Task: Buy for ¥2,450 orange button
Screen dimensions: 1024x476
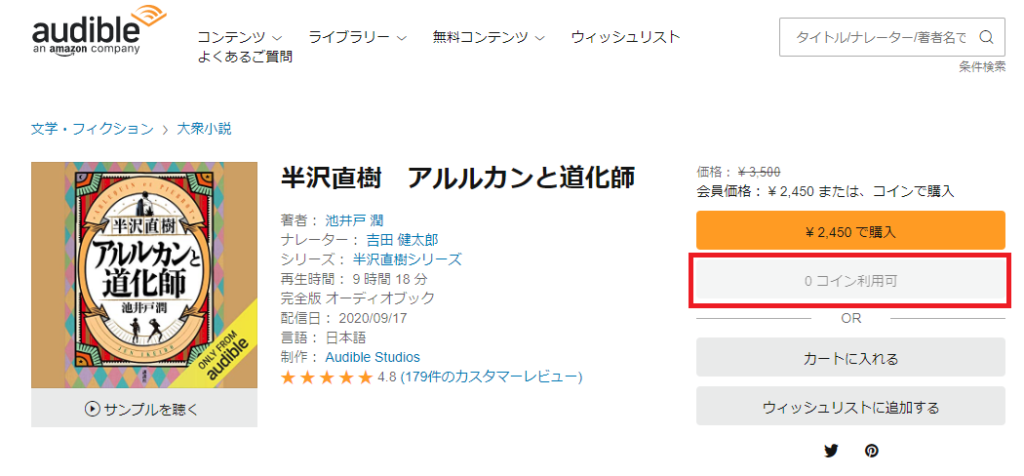Action: pyautogui.click(x=850, y=230)
